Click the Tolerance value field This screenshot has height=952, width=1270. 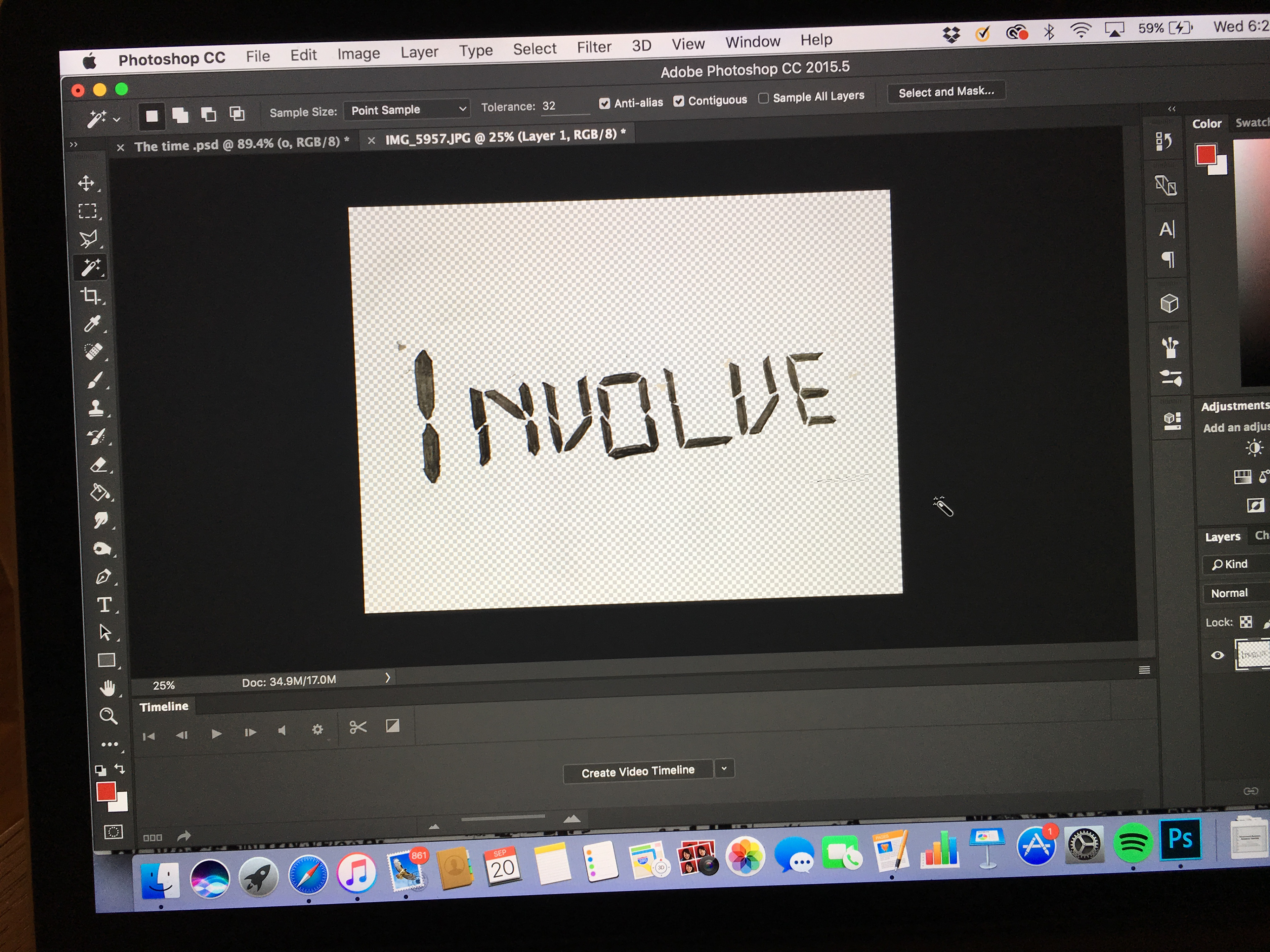click(565, 105)
